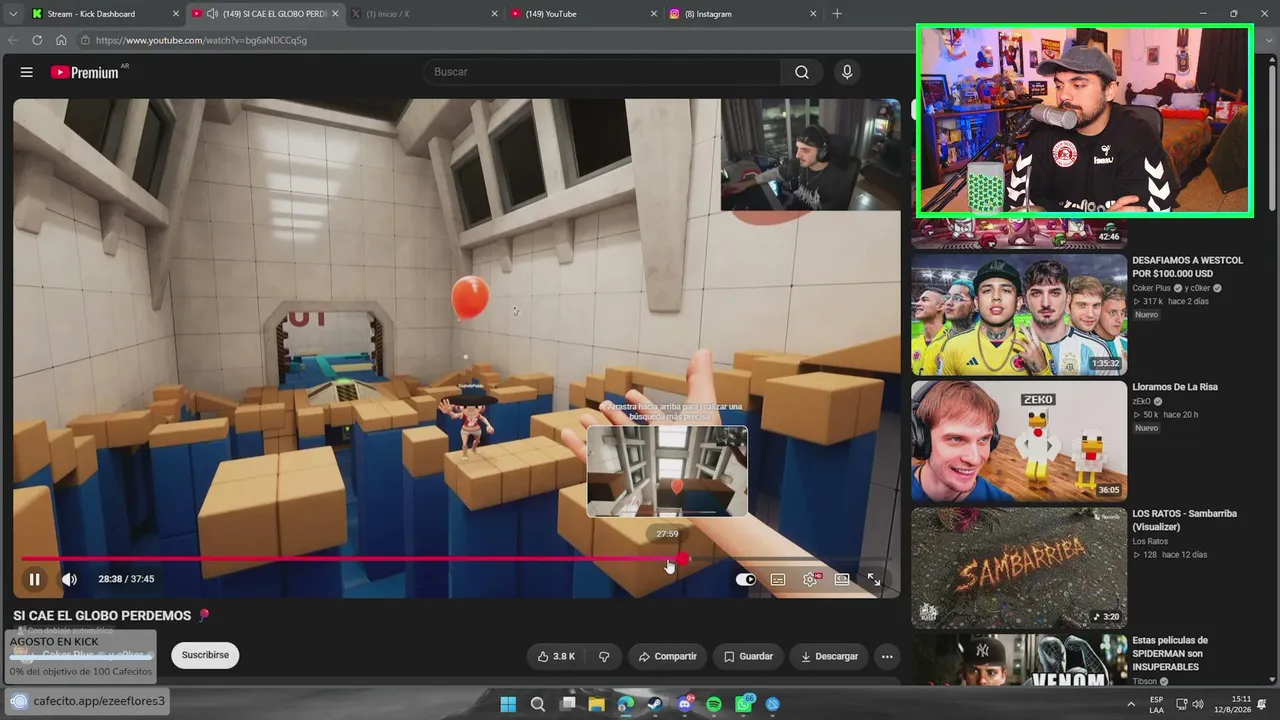Open the Windows Start menu
The image size is (1280, 720).
point(508,704)
